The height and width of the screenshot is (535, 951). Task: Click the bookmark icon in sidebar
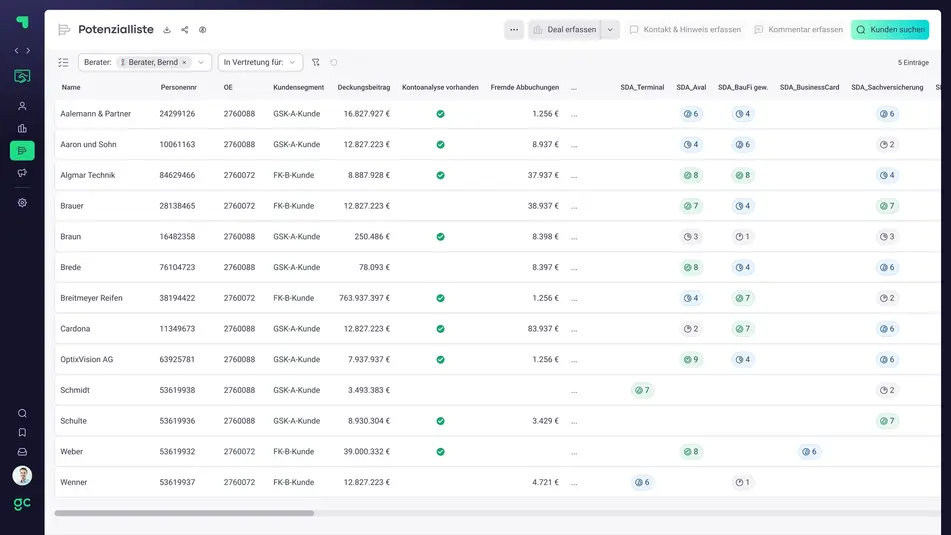pos(22,432)
